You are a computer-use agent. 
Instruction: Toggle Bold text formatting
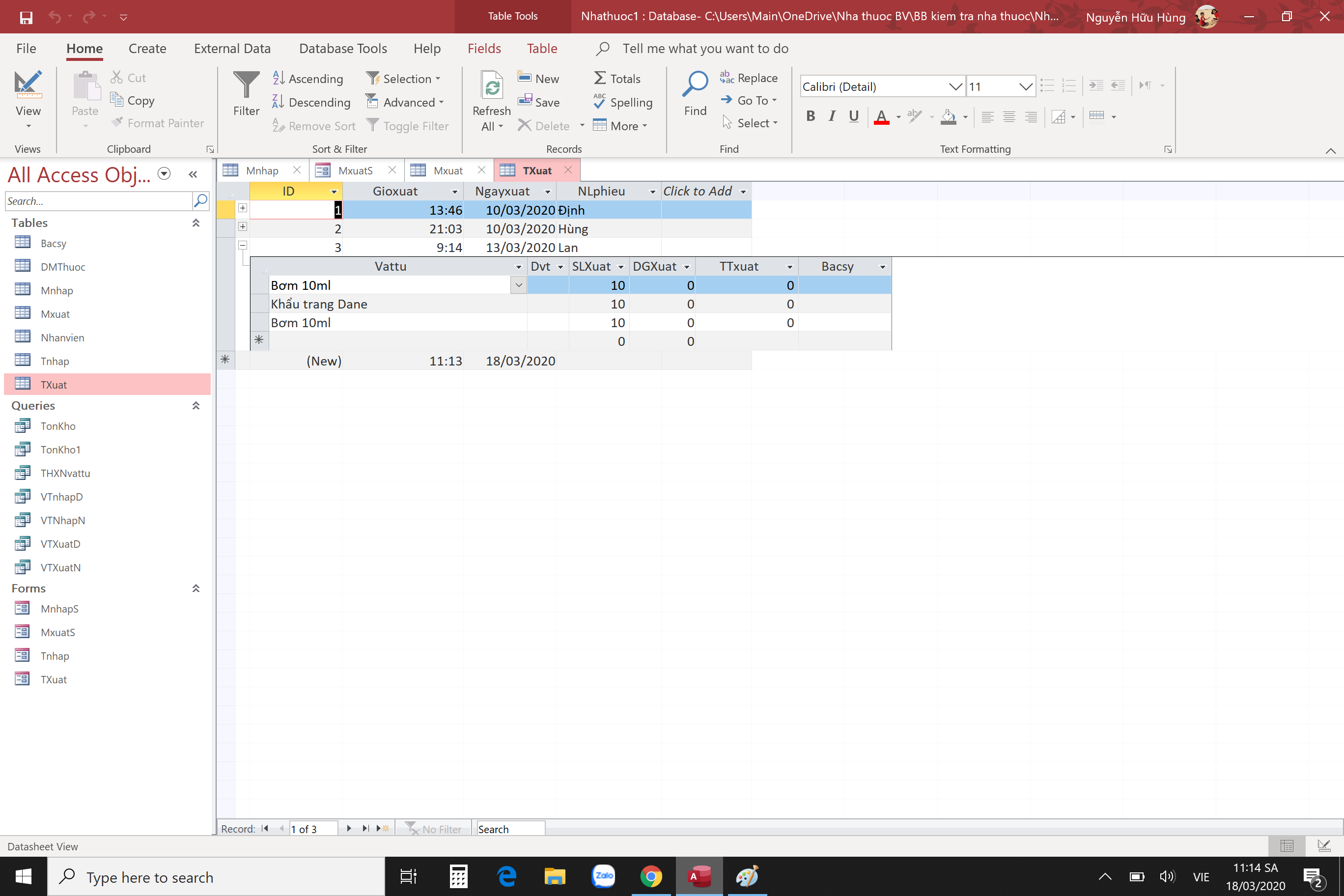coord(811,116)
